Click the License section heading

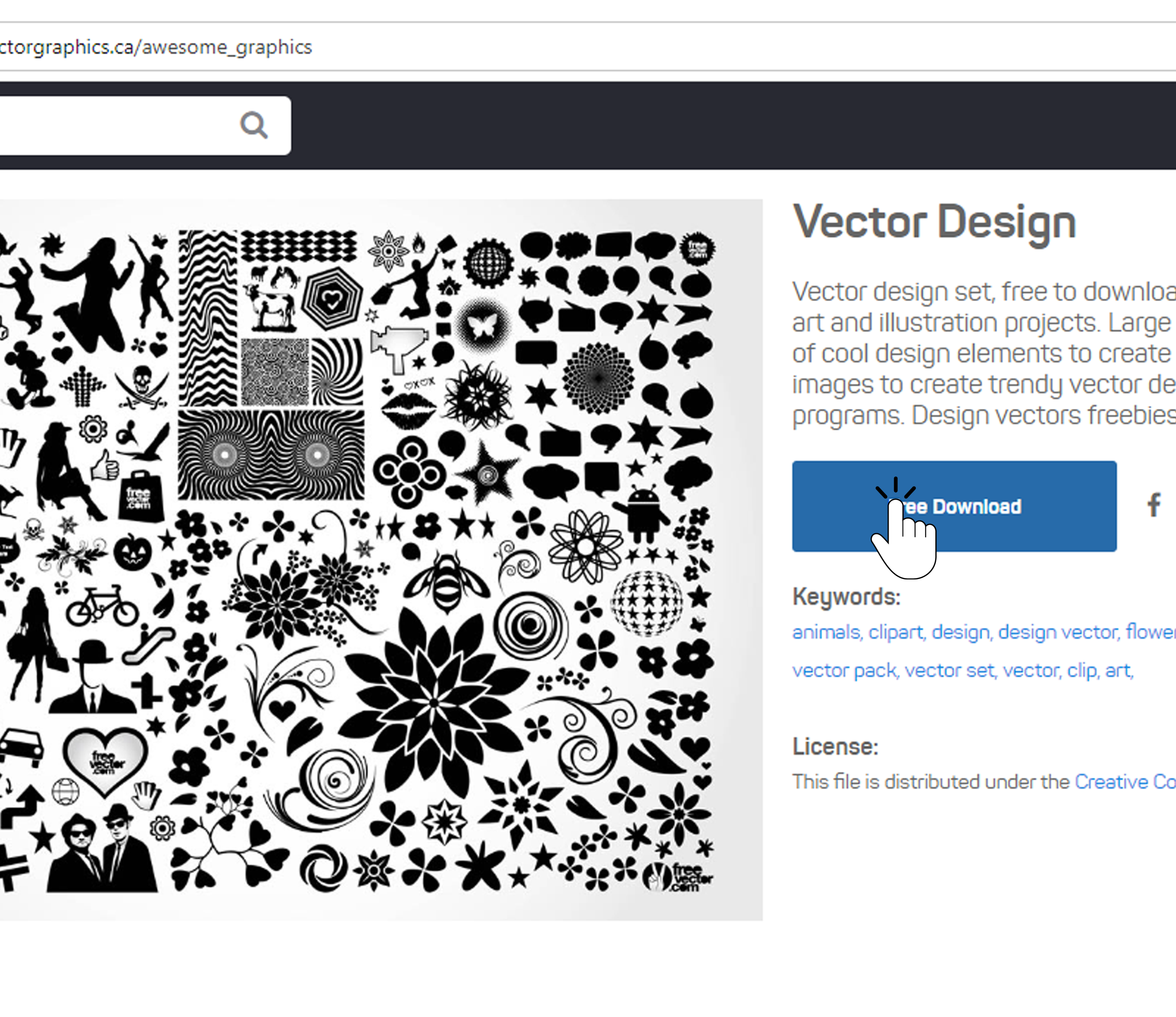tap(835, 747)
